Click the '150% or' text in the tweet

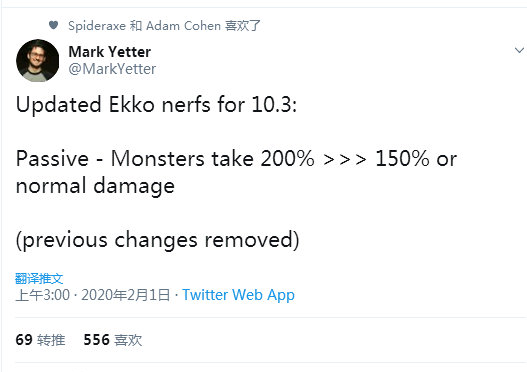(416, 158)
